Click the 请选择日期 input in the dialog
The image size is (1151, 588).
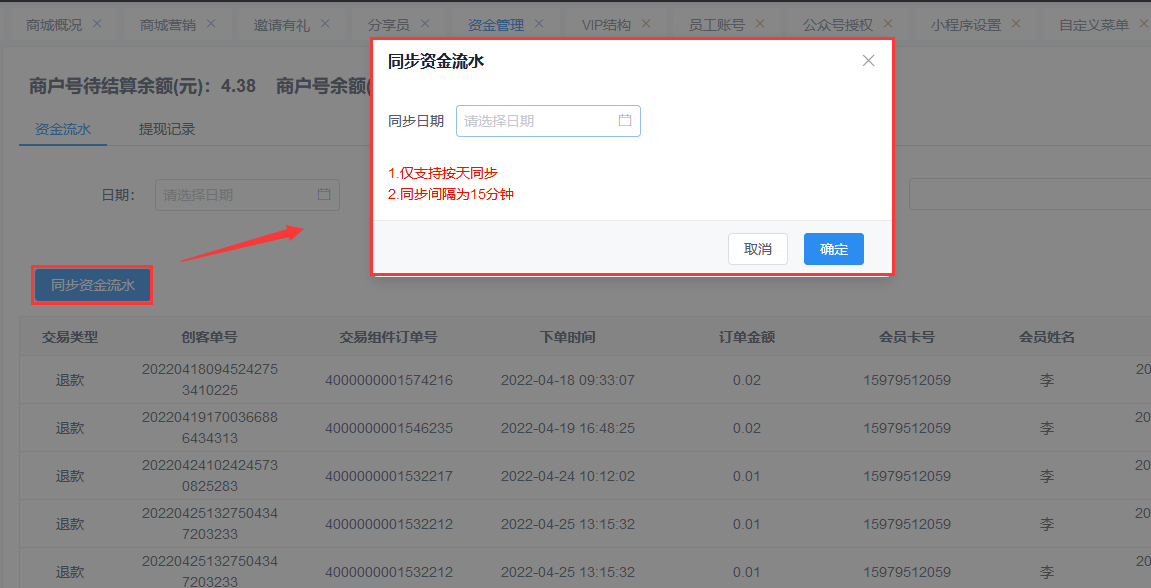[548, 121]
